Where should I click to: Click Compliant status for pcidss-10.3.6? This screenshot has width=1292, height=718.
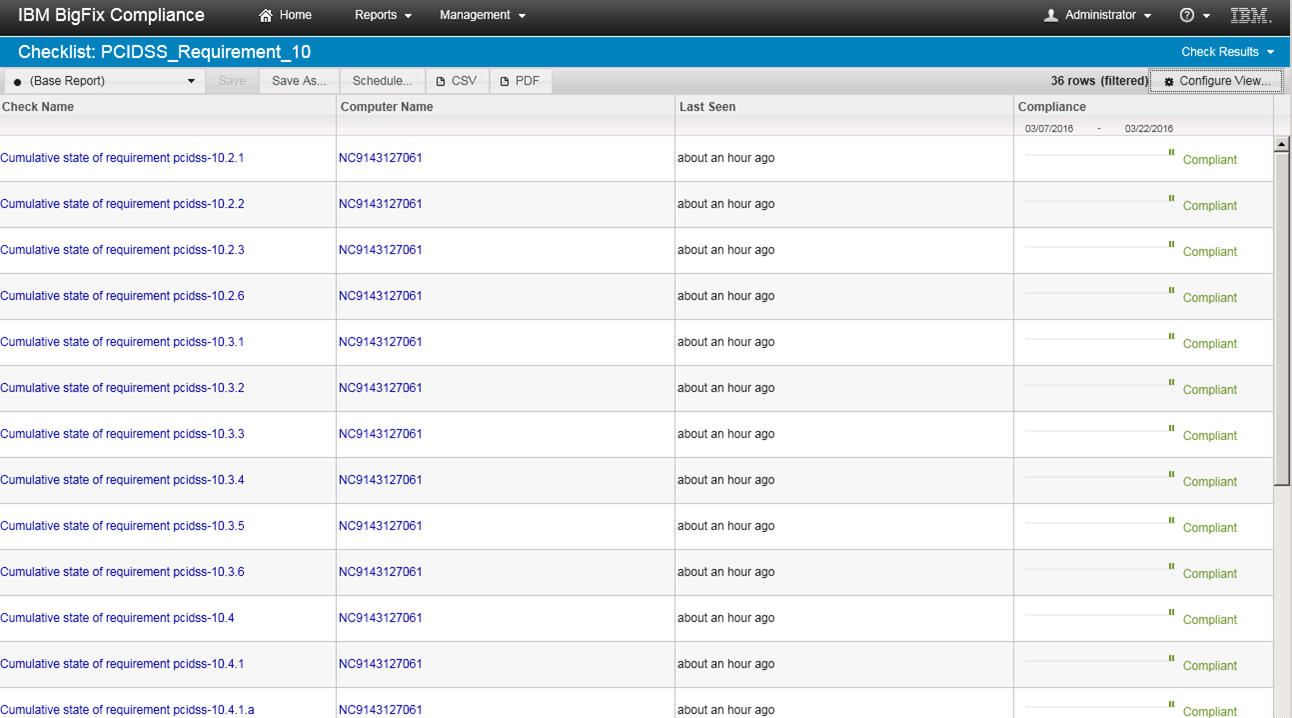[x=1210, y=574]
